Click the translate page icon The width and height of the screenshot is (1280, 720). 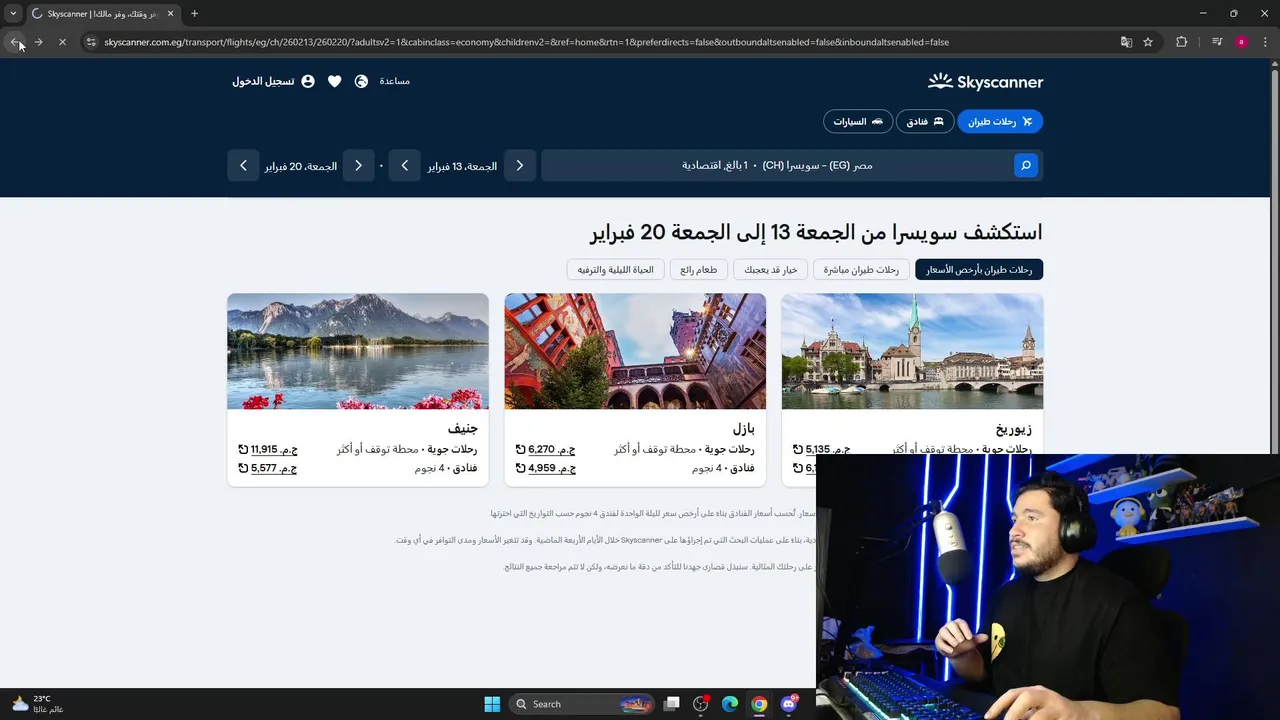1126,42
